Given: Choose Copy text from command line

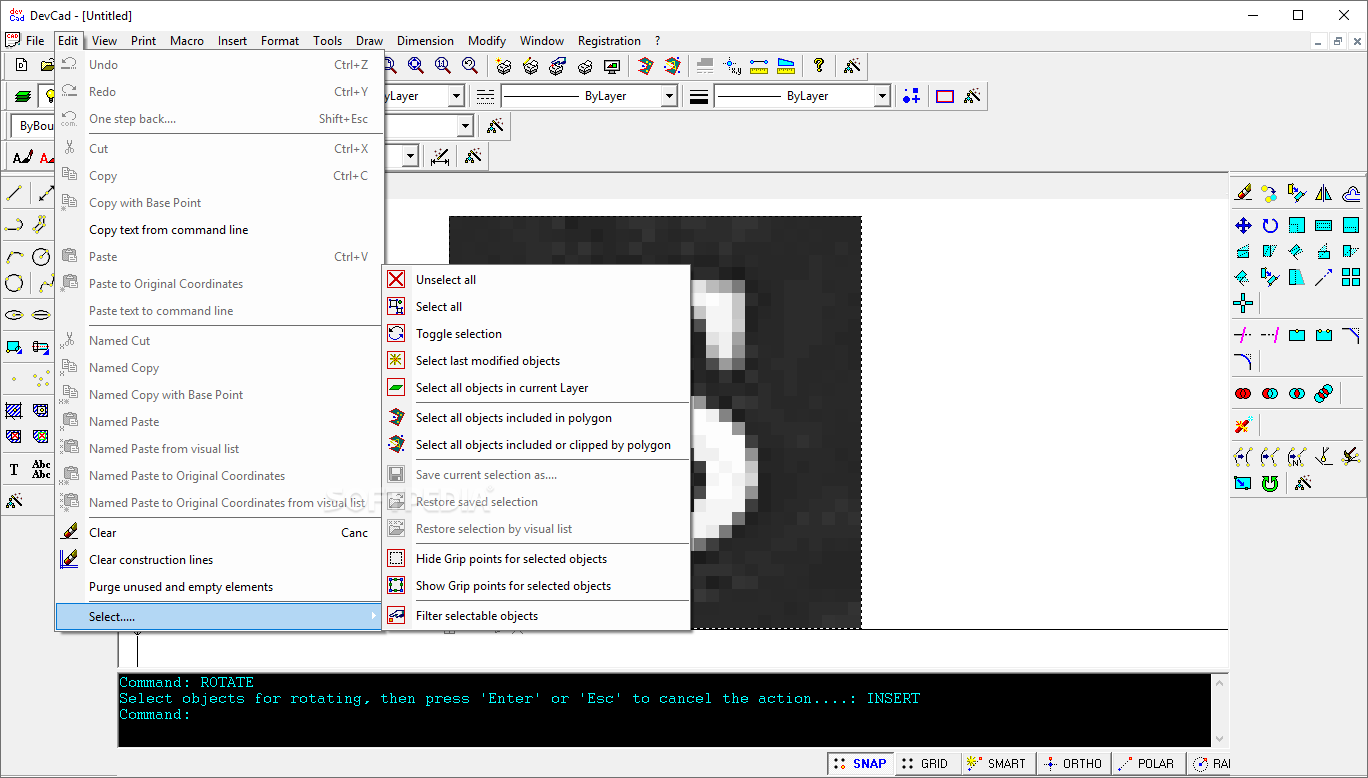Looking at the screenshot, I should tap(219, 230).
